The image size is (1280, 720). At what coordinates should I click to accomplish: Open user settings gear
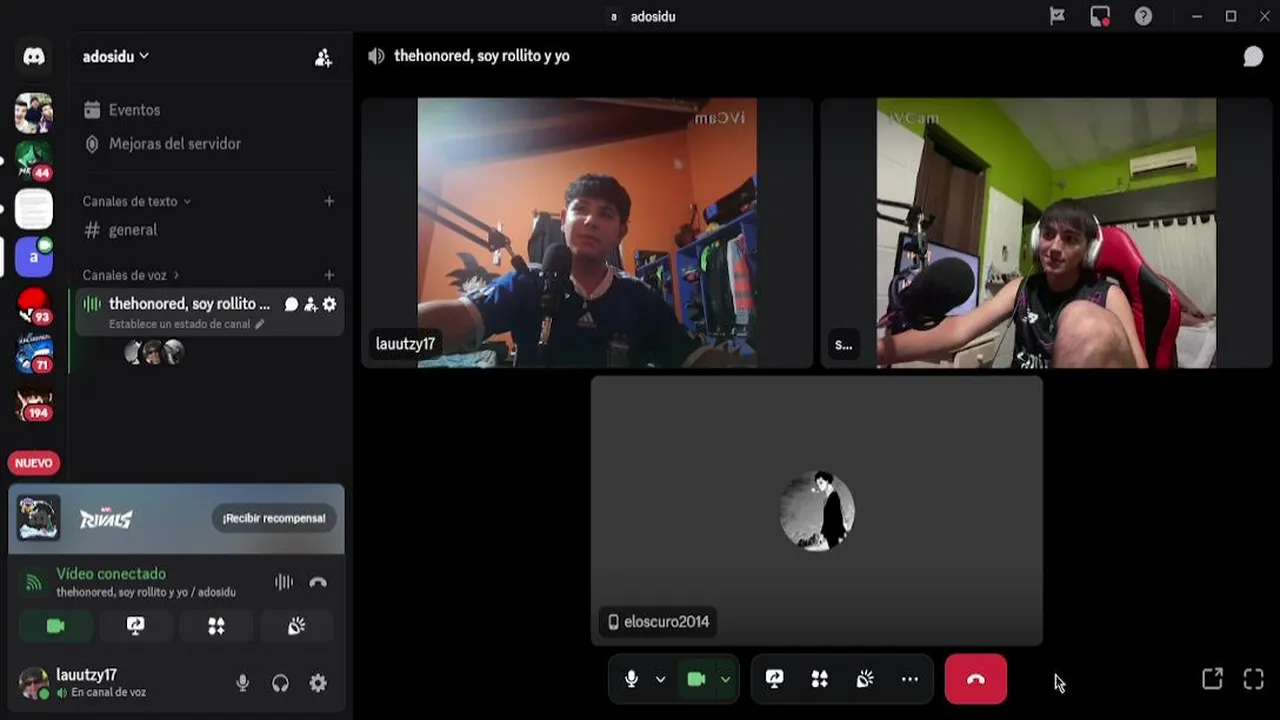pos(318,683)
